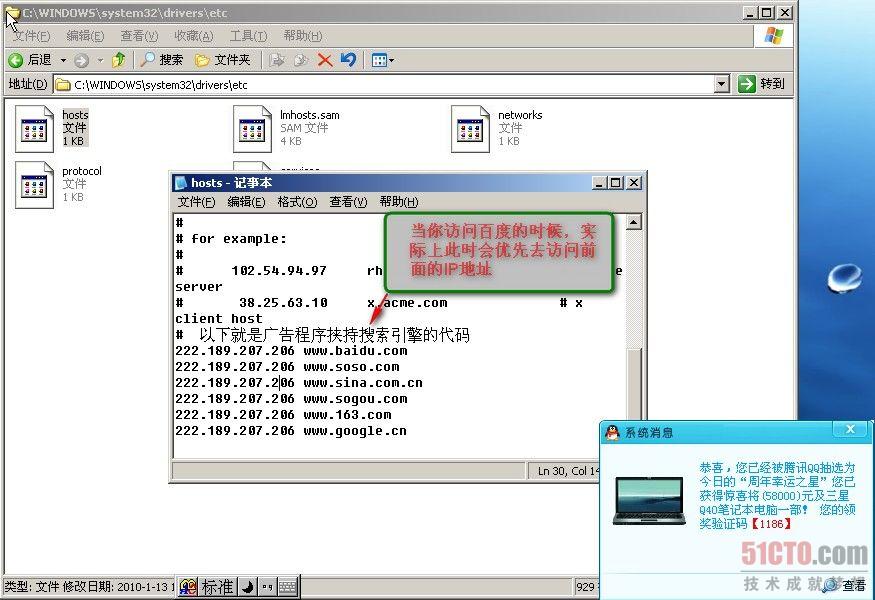875x600 pixels.
Task: Select the networks file icon
Action: (x=470, y=129)
